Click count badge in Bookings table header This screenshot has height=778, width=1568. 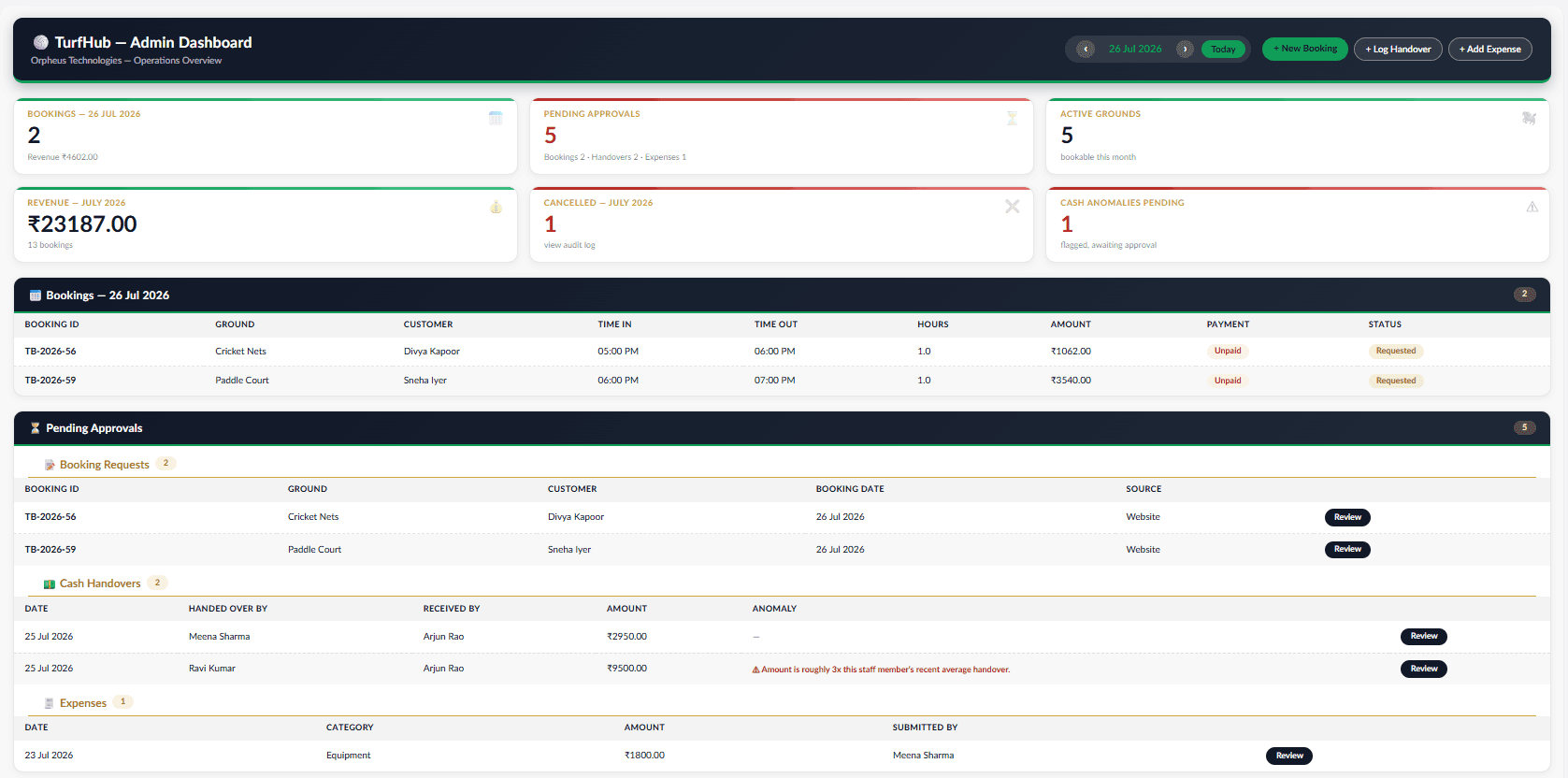point(1524,295)
